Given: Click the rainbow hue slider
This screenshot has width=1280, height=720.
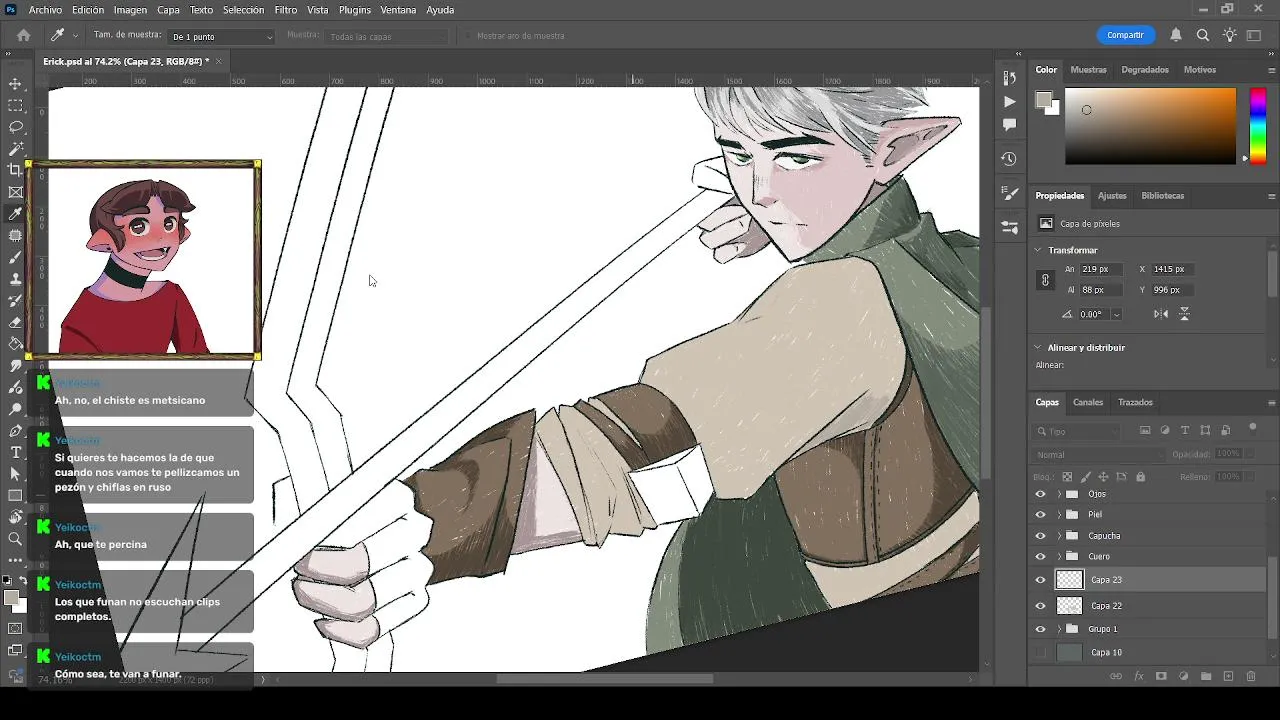Looking at the screenshot, I should click(x=1258, y=126).
